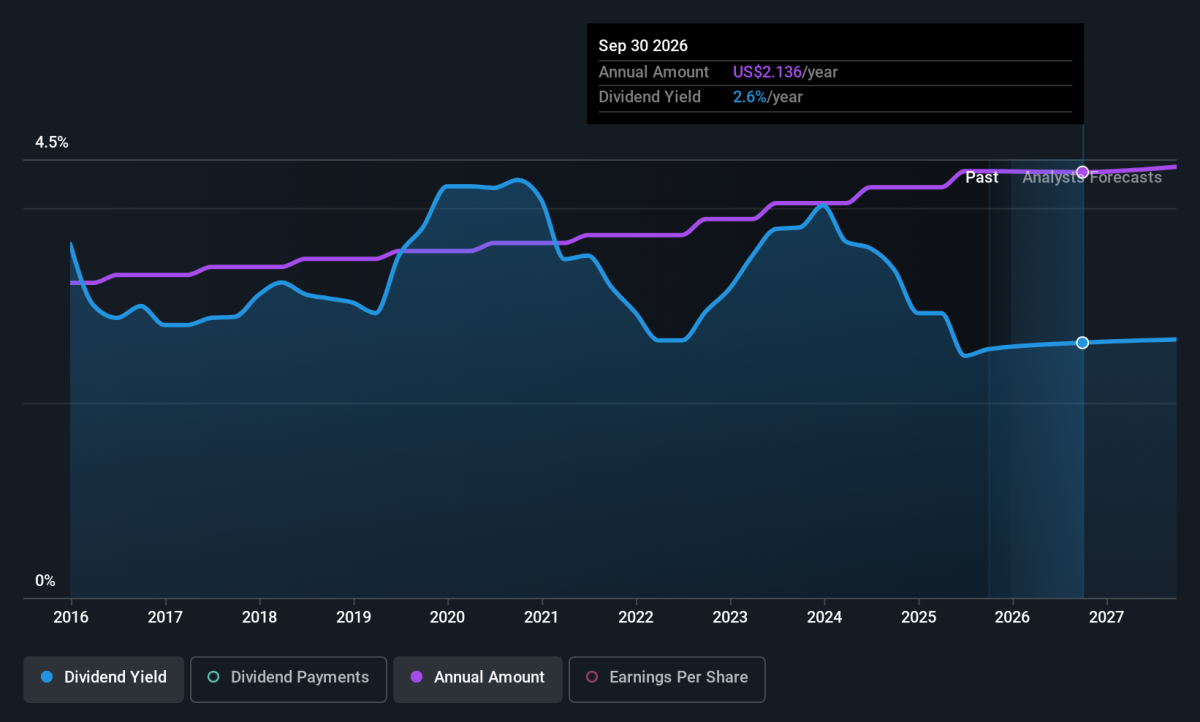Select the 2016 year on the x-axis
The height and width of the screenshot is (722, 1200).
[x=71, y=617]
